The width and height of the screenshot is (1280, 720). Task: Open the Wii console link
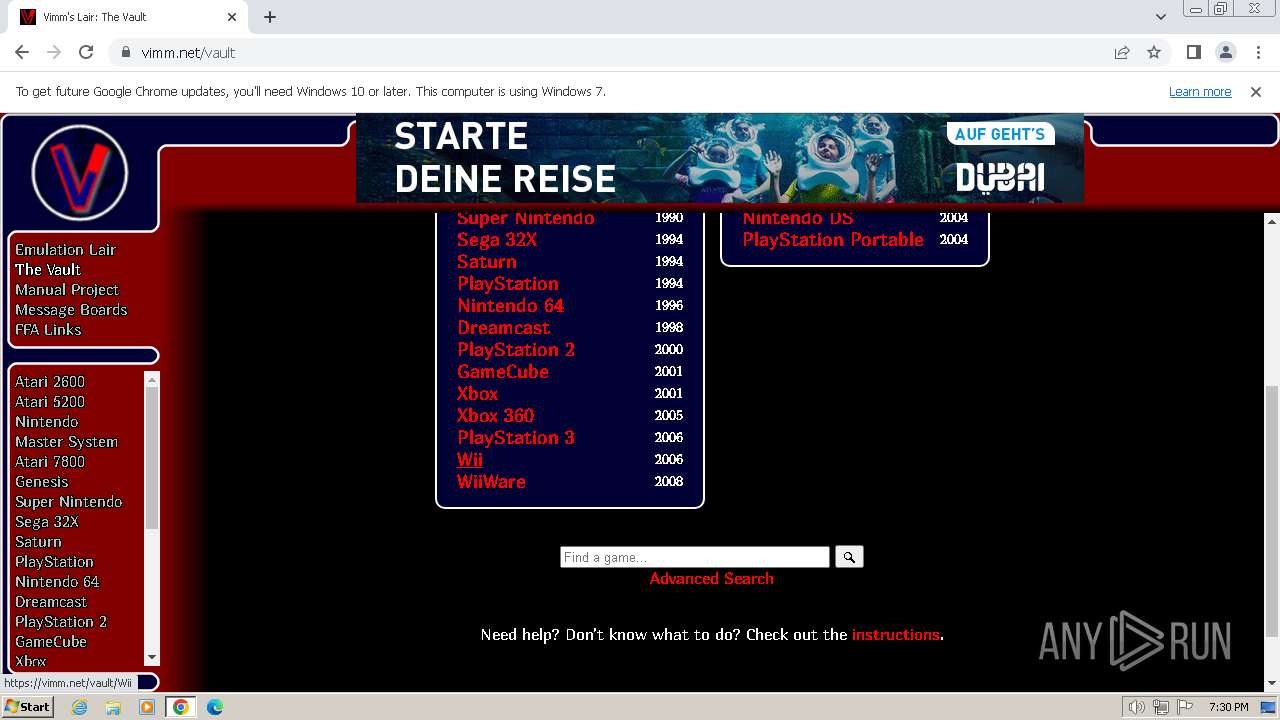click(x=469, y=459)
